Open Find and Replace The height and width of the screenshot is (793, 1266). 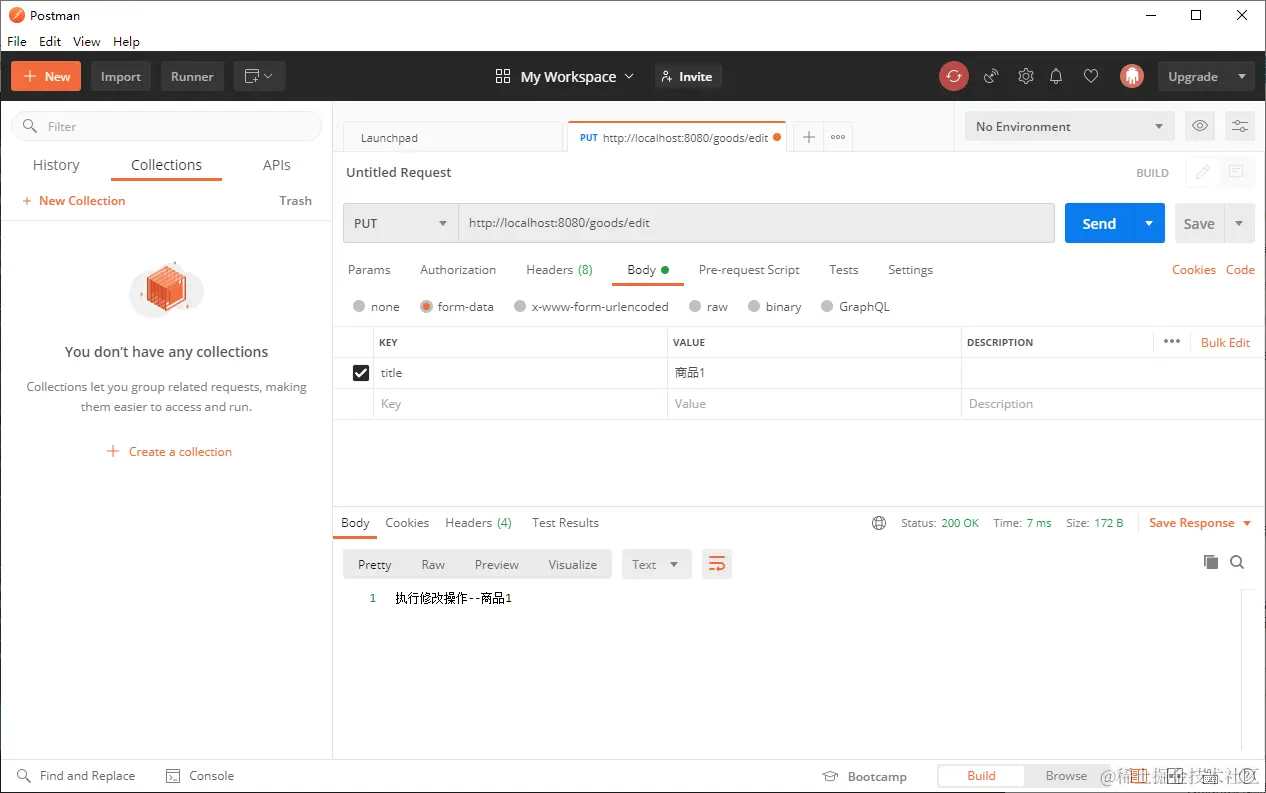(76, 775)
